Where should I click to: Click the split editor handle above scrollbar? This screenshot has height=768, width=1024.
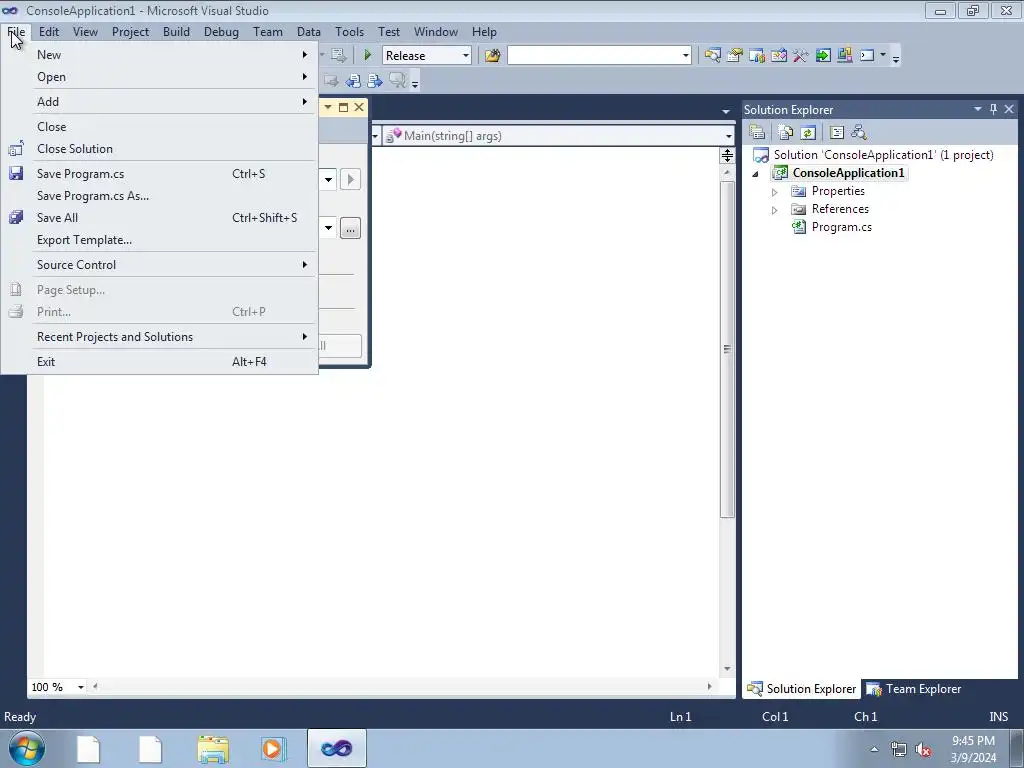727,155
